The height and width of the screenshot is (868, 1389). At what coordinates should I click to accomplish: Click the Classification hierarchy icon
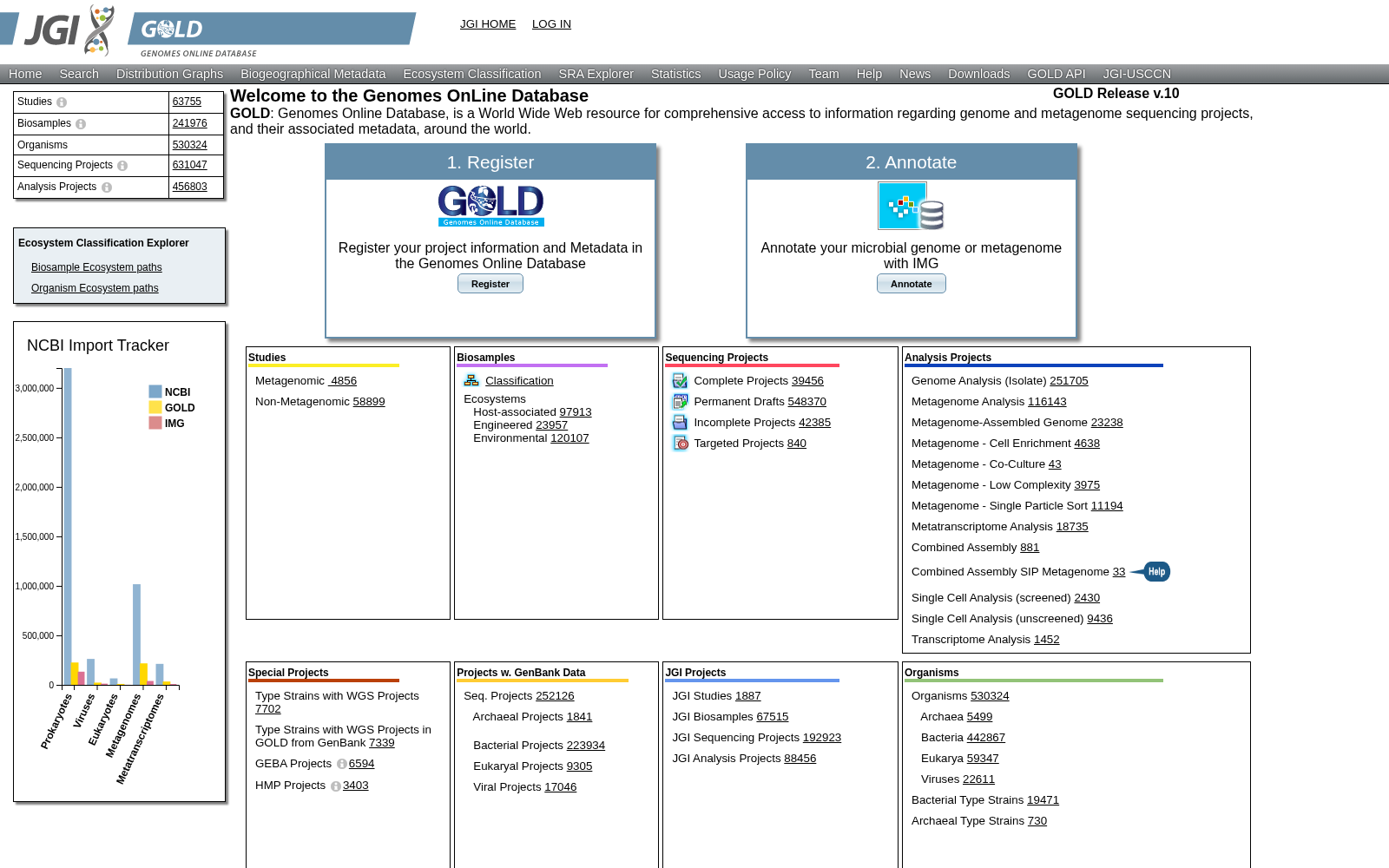point(471,380)
